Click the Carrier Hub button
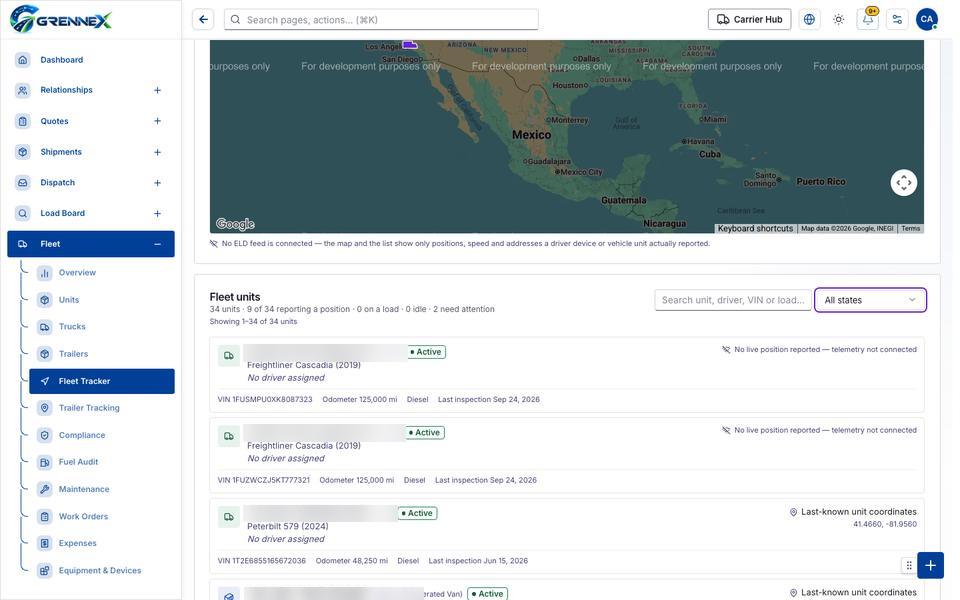Image resolution: width=960 pixels, height=600 pixels. (x=749, y=20)
